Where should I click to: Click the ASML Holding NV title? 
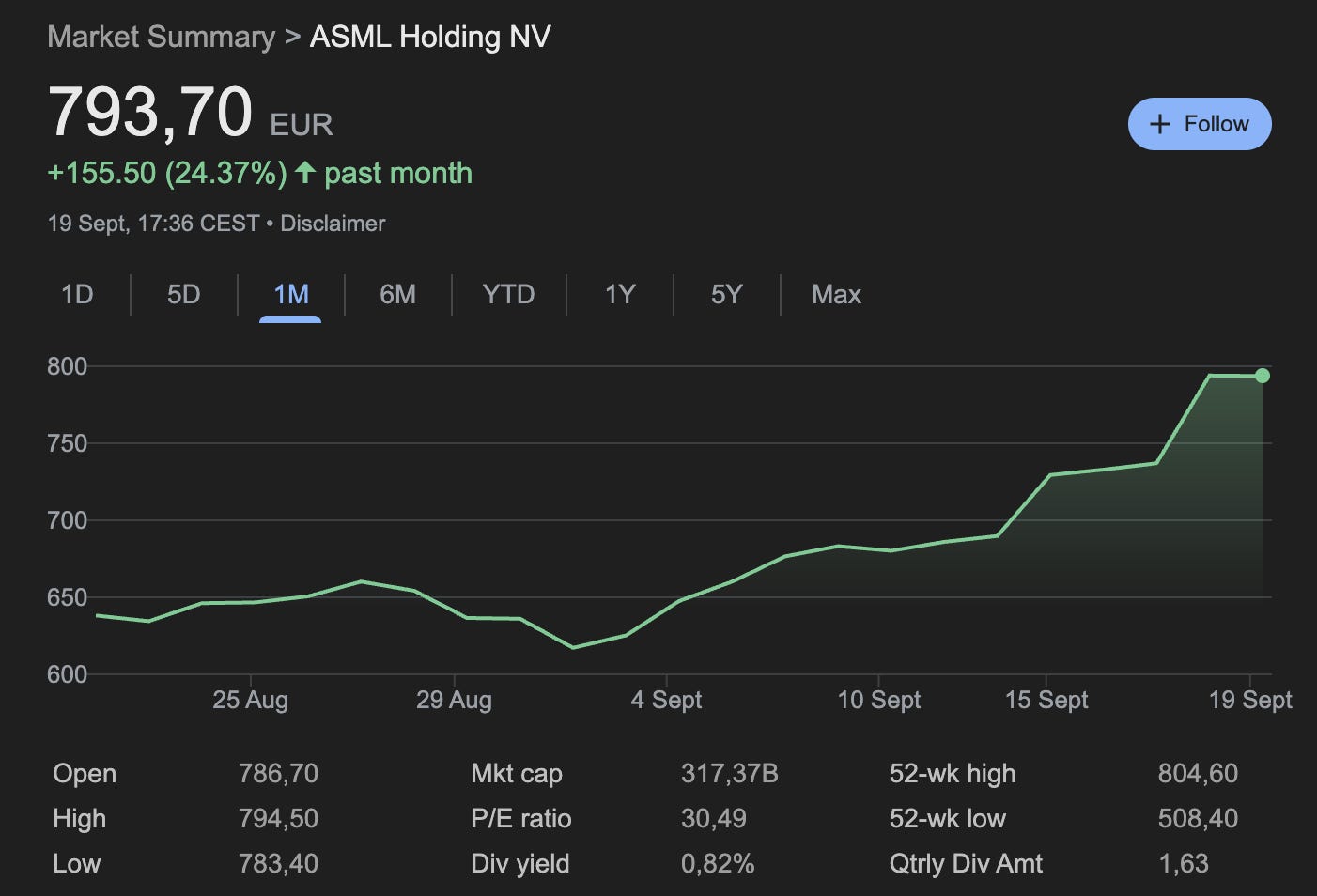click(x=430, y=37)
